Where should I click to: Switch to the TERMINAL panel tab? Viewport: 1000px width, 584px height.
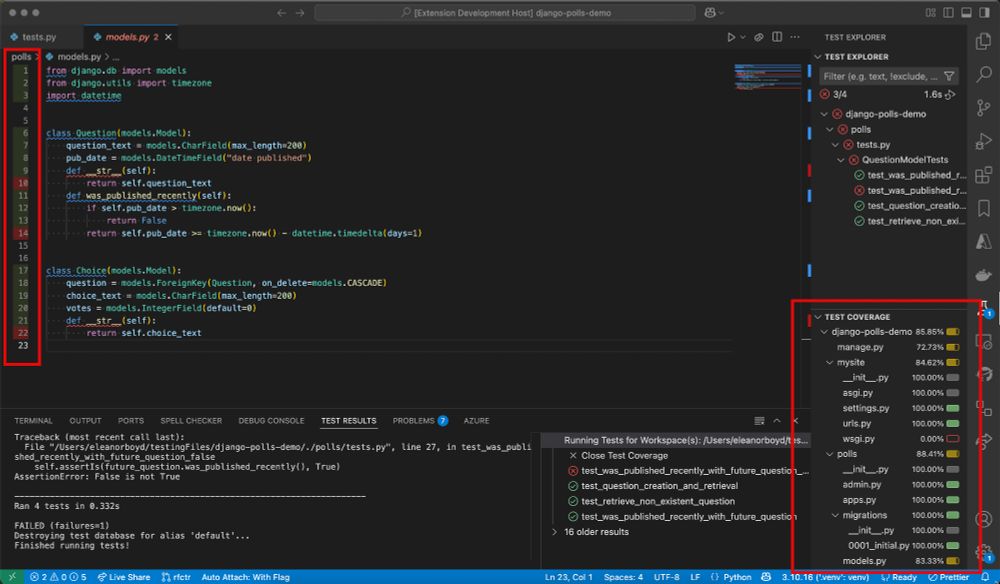coord(33,421)
